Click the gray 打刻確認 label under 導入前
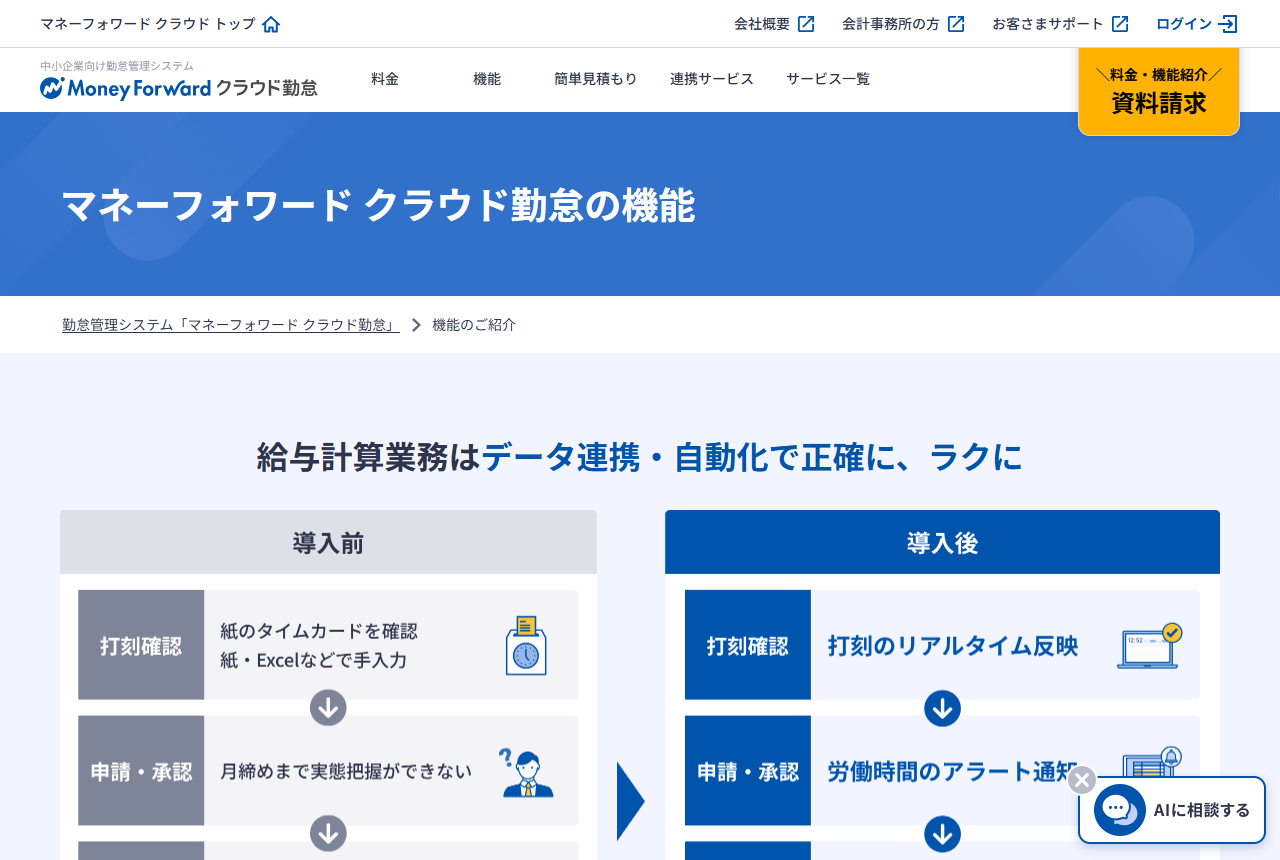 141,645
